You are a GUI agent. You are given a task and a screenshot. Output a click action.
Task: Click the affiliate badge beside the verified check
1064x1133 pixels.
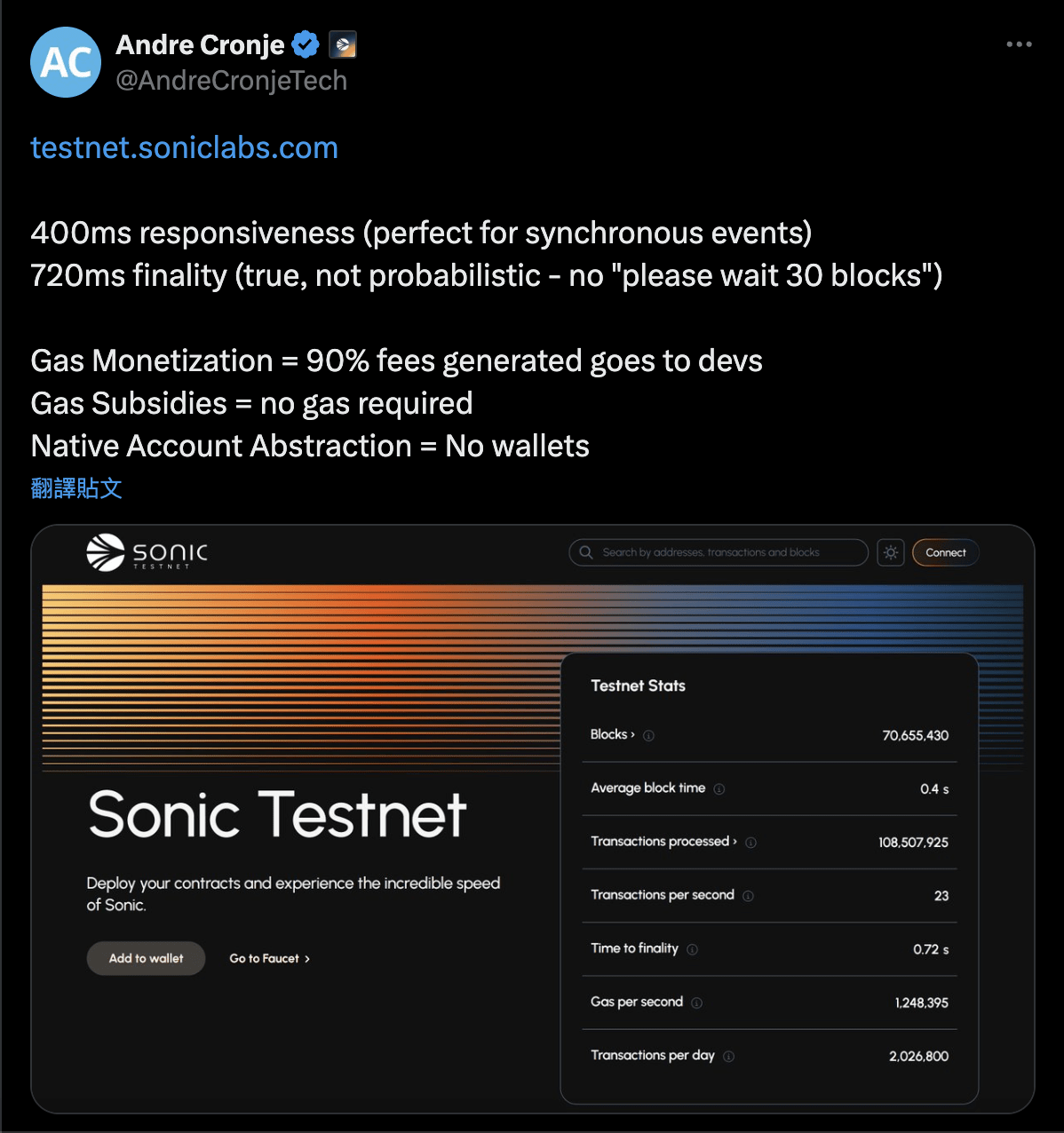[342, 44]
